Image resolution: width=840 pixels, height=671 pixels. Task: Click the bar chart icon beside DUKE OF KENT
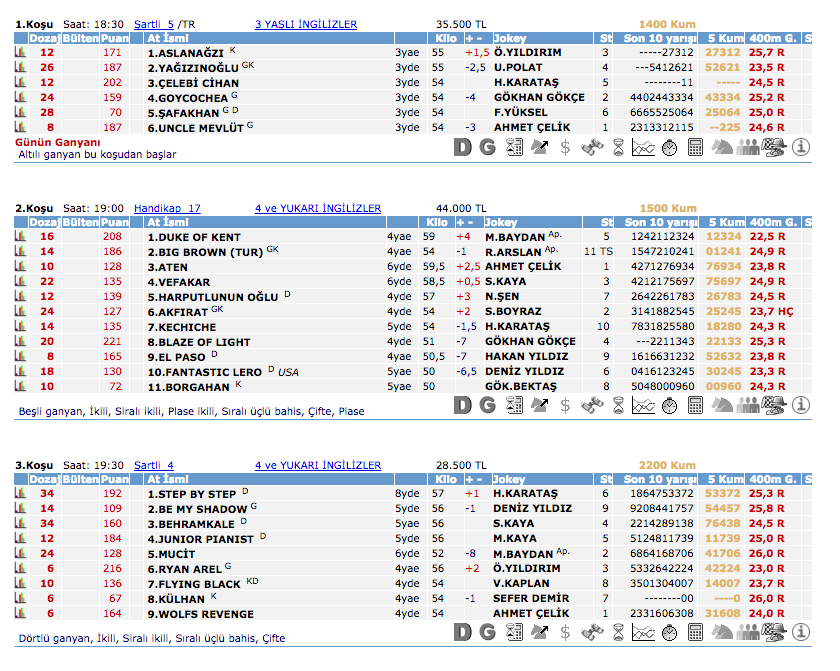tap(19, 237)
